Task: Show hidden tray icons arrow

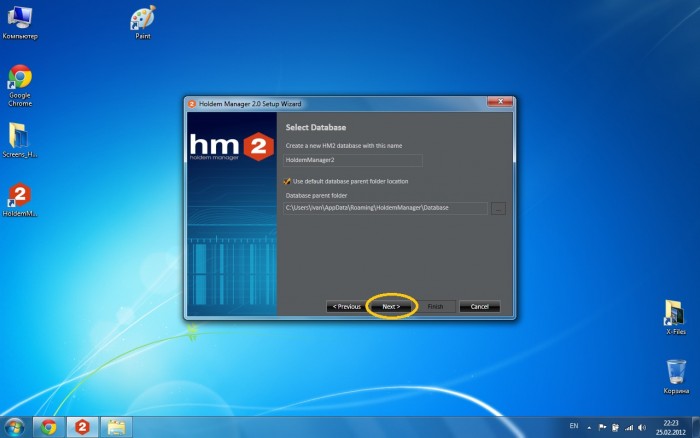Action: pyautogui.click(x=589, y=428)
